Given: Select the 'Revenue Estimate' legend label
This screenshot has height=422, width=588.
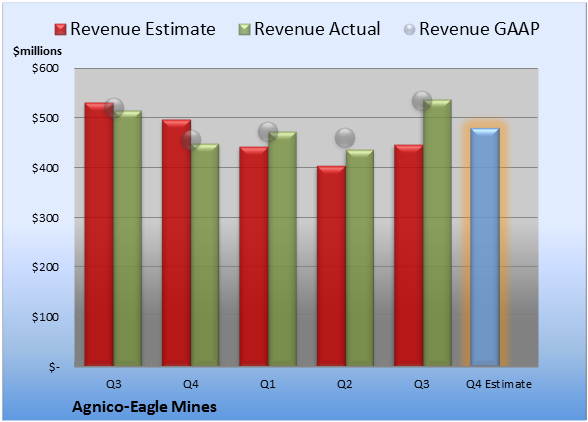Looking at the screenshot, I should click(143, 29).
